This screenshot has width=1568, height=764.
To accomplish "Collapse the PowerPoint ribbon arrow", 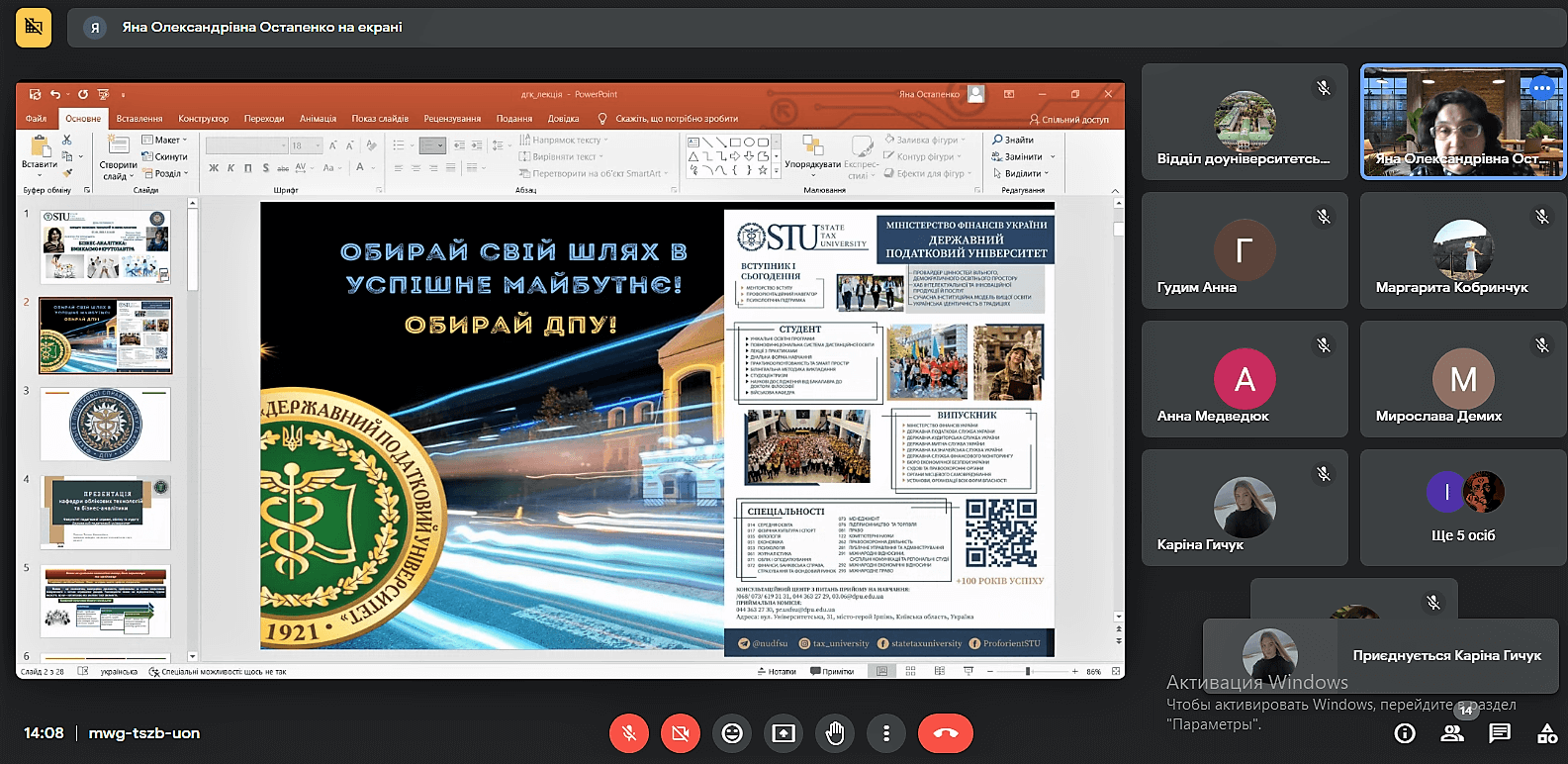I will 1115,190.
